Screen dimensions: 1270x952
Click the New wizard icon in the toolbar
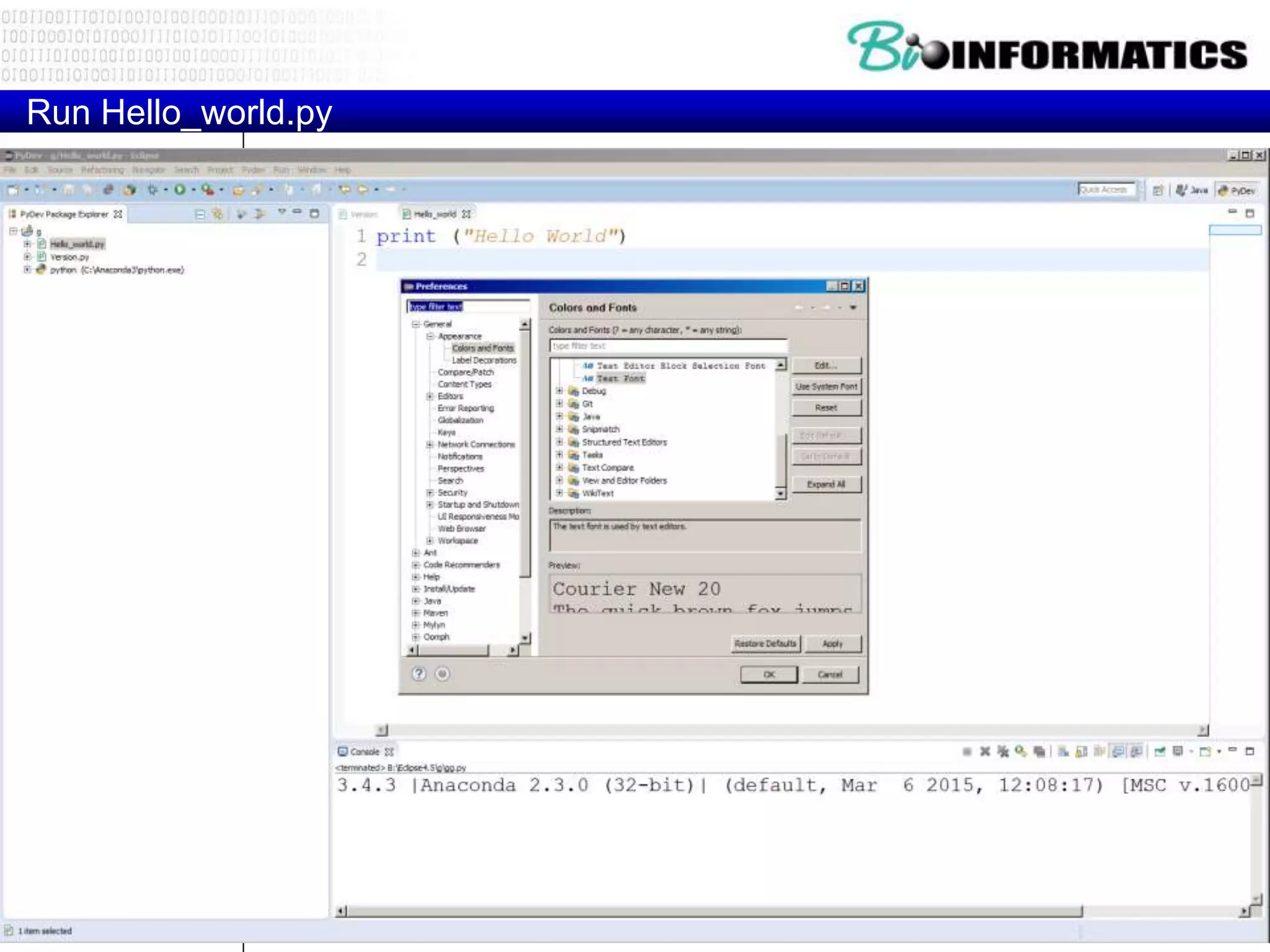pos(13,190)
